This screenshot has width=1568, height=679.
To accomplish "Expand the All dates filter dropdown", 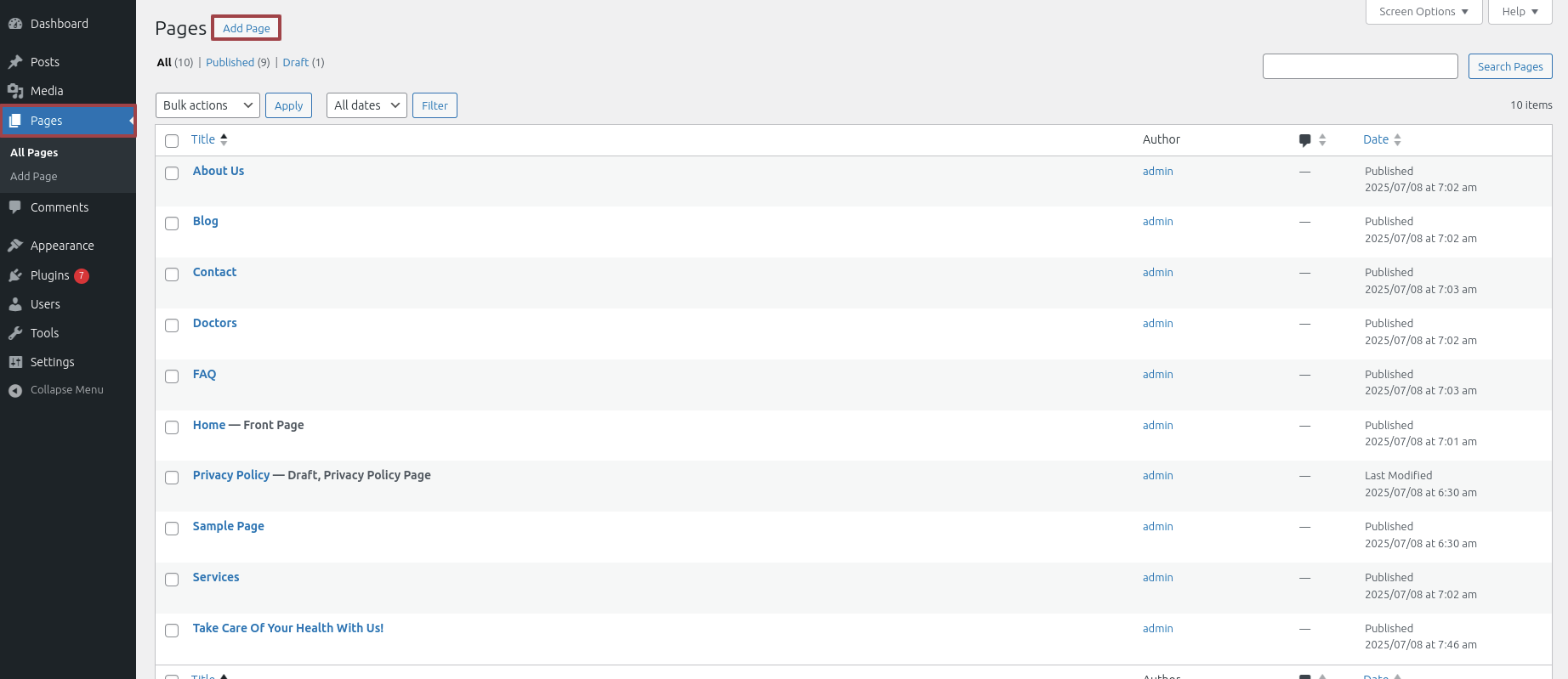I will click(x=366, y=105).
